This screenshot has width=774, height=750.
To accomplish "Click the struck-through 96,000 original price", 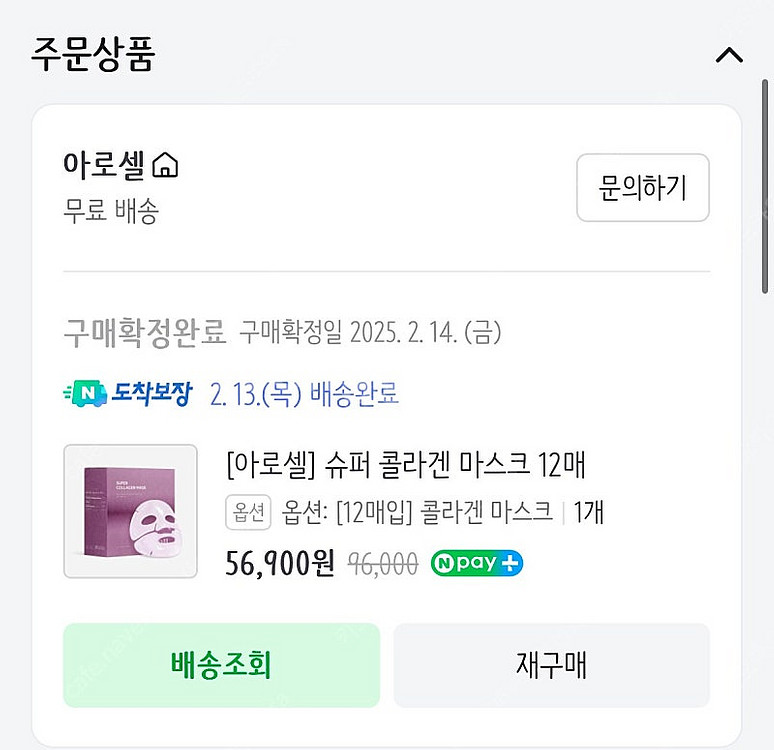I will click(x=382, y=564).
